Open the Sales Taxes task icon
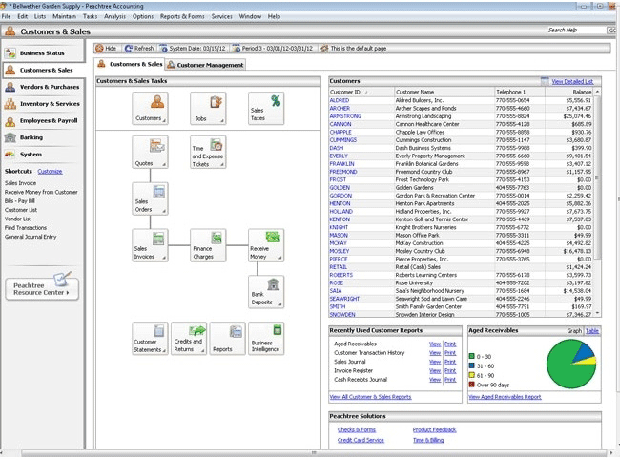Viewport: 620px width, 460px height. click(x=266, y=108)
